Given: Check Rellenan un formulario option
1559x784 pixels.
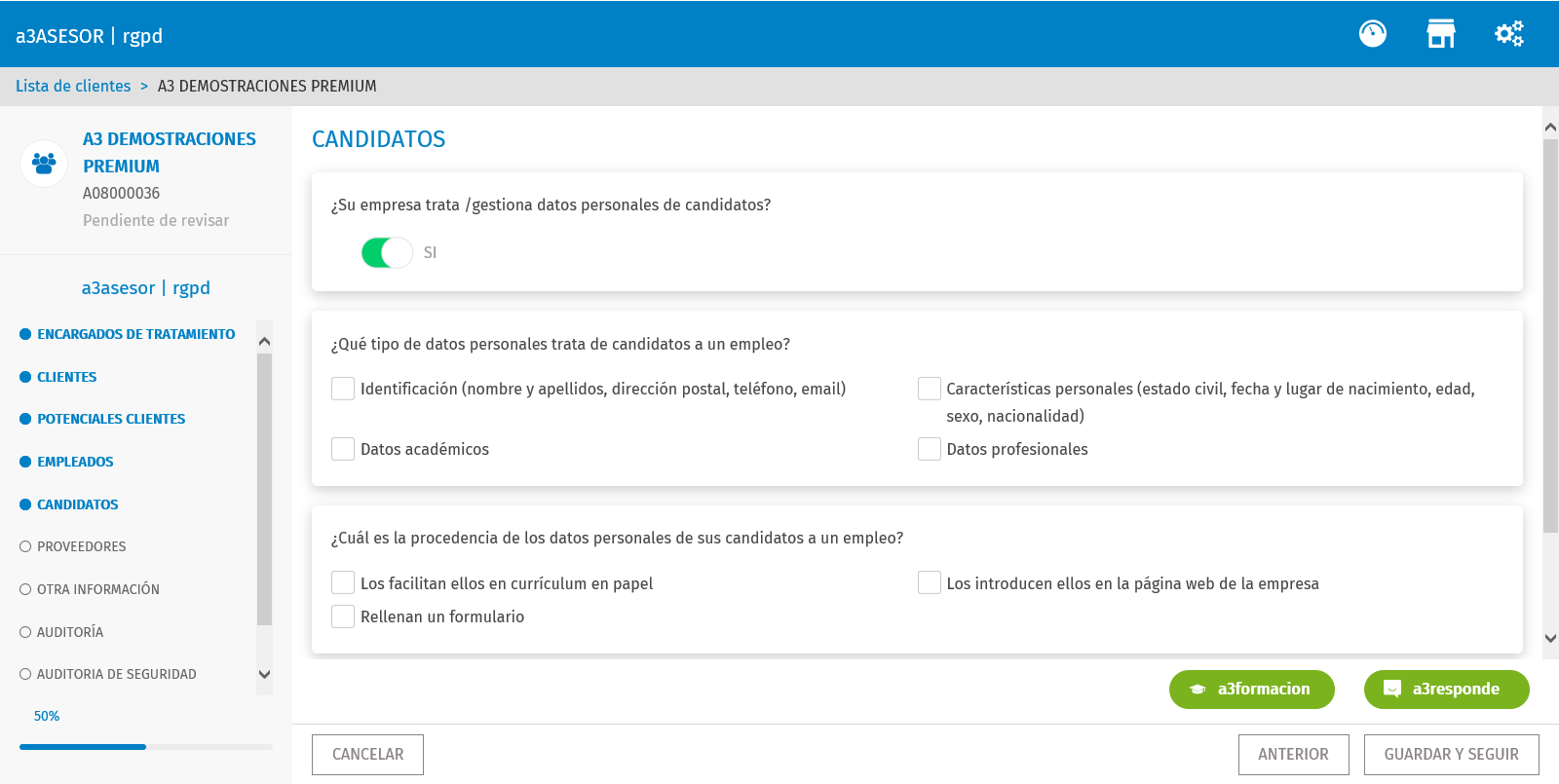Looking at the screenshot, I should pyautogui.click(x=343, y=616).
